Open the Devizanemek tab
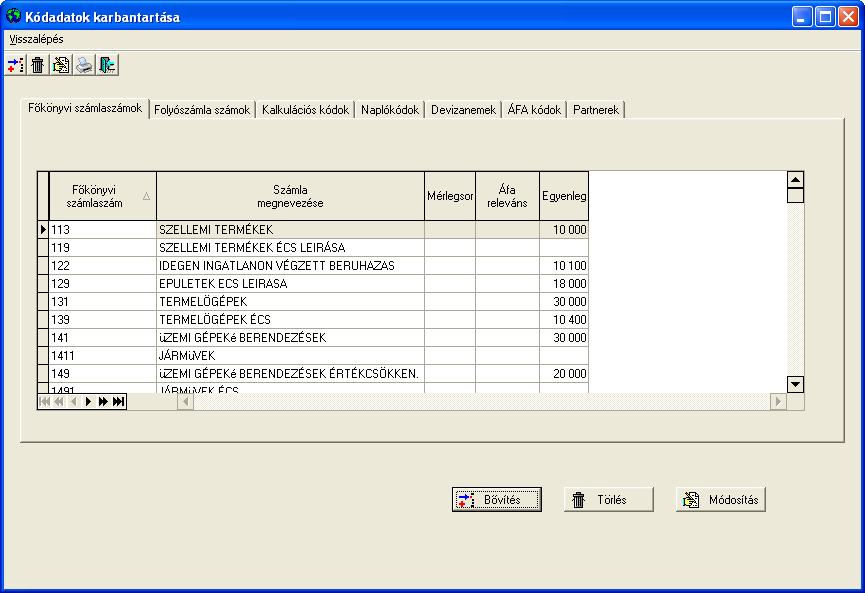The width and height of the screenshot is (865, 593). (x=463, y=110)
